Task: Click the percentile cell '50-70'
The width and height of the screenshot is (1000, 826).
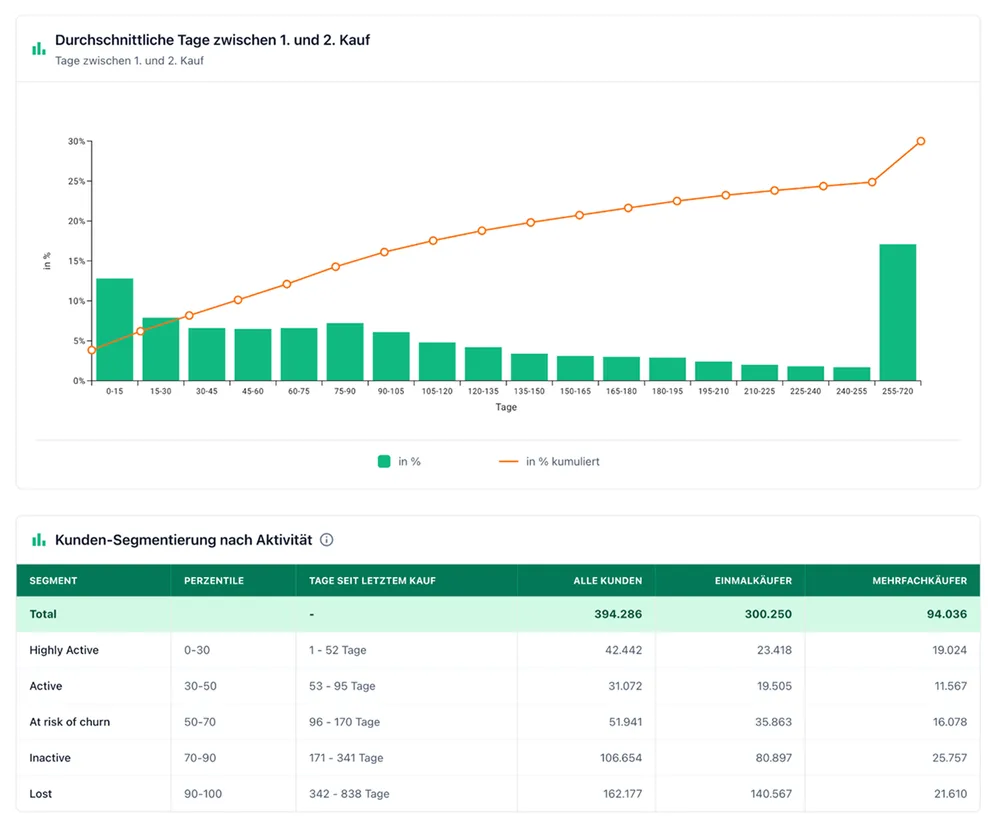Action: pyautogui.click(x=200, y=721)
